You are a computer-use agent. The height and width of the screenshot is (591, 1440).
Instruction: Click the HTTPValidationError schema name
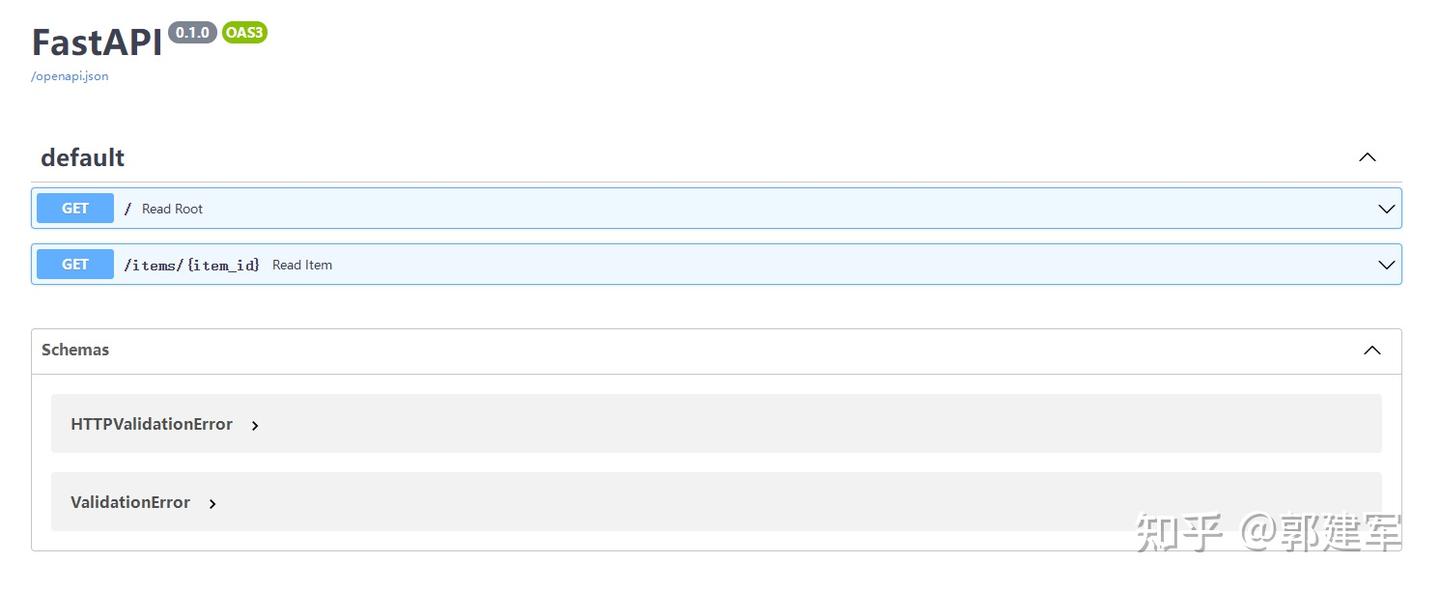click(151, 424)
